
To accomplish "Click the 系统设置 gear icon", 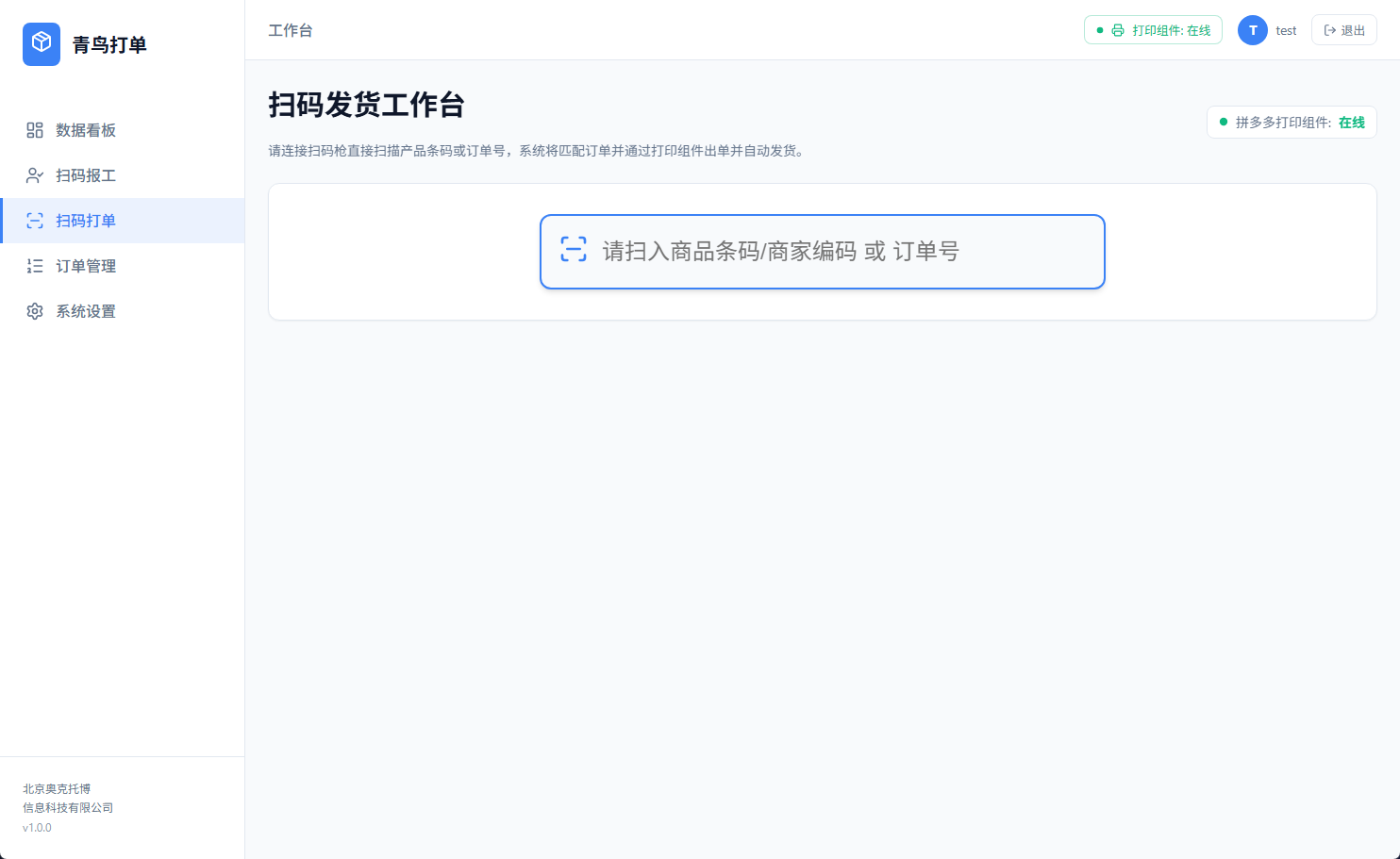I will [35, 311].
